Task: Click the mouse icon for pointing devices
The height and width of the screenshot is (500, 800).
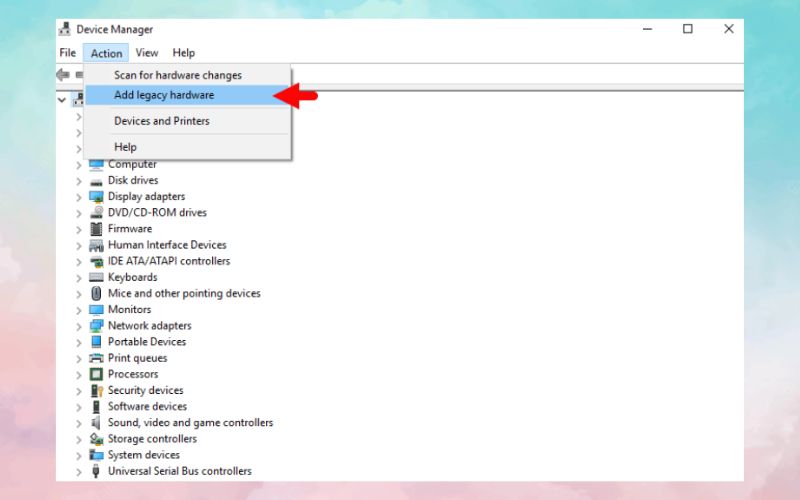Action: [x=96, y=293]
